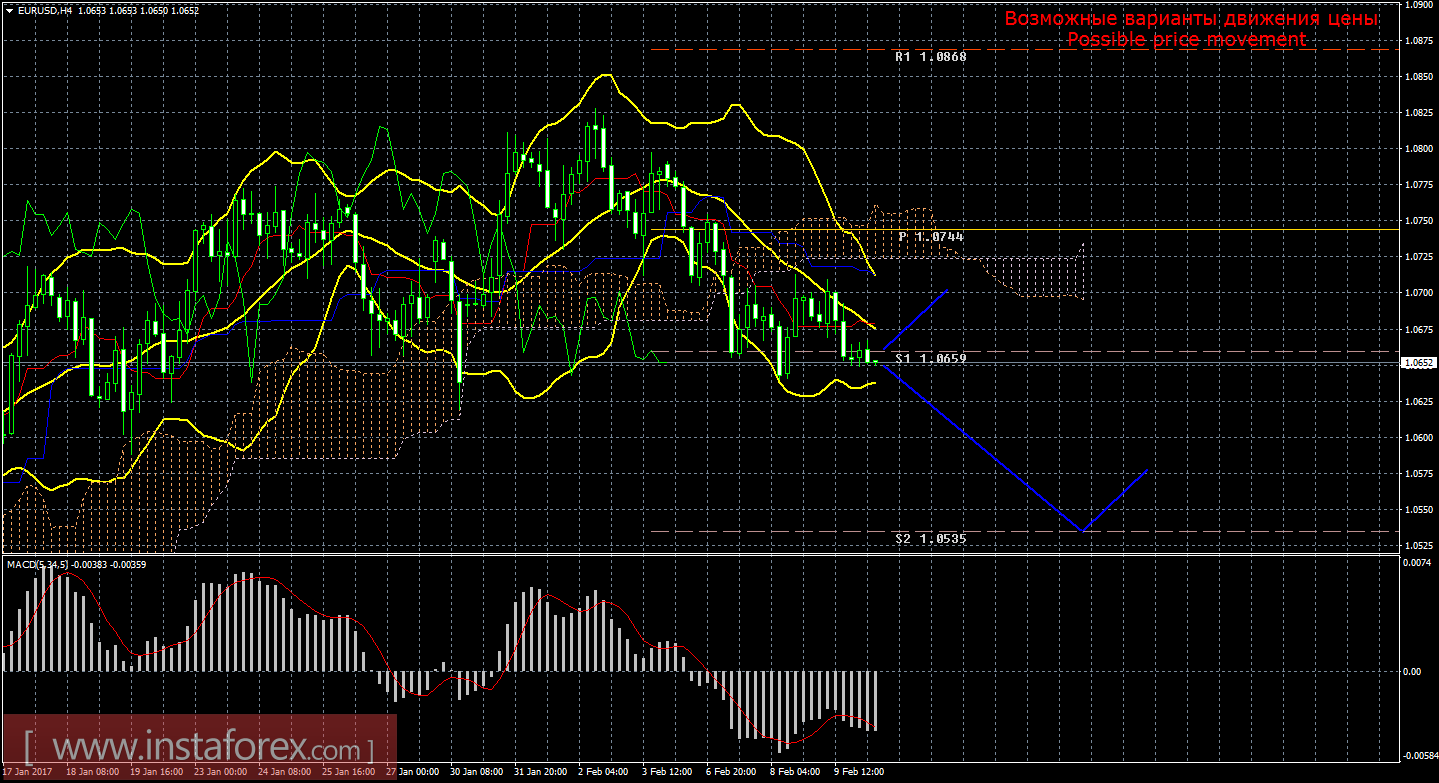Click the red 'Possible price movement' text
This screenshot has height=783, width=1439.
(x=1186, y=40)
